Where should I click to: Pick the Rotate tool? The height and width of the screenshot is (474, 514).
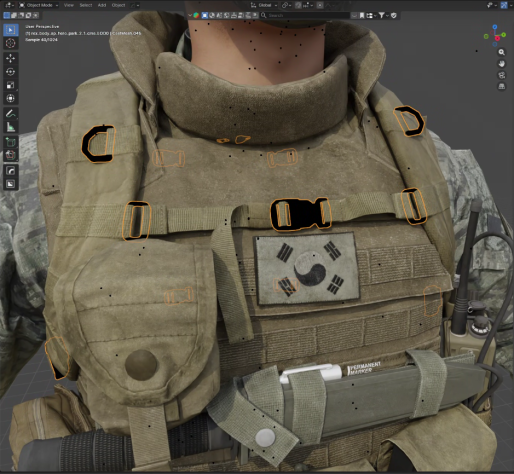[10, 71]
